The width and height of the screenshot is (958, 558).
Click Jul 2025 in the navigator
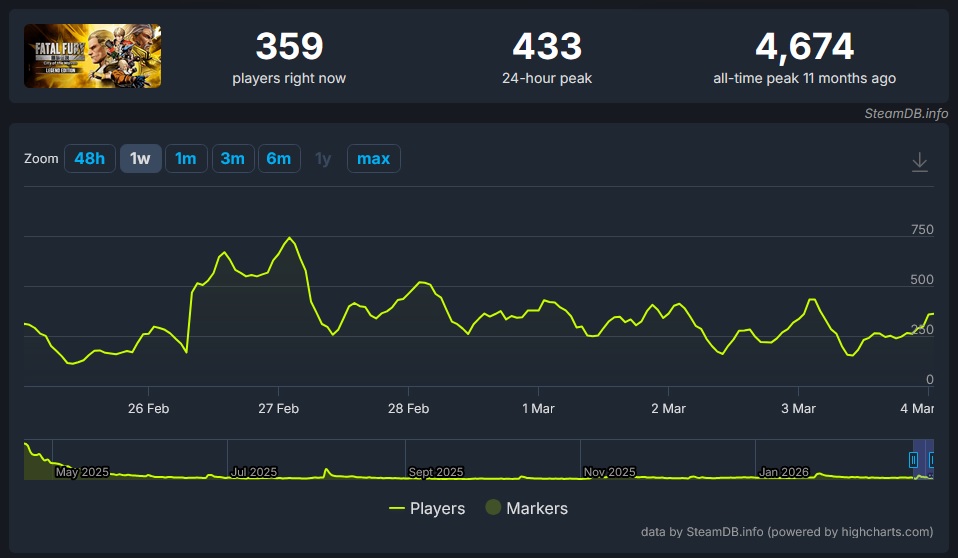click(254, 472)
